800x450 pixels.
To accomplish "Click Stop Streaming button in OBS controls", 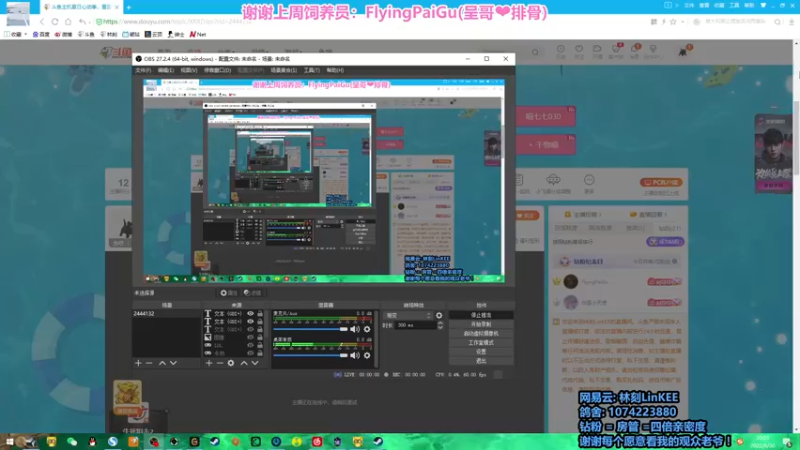I will pyautogui.click(x=481, y=315).
